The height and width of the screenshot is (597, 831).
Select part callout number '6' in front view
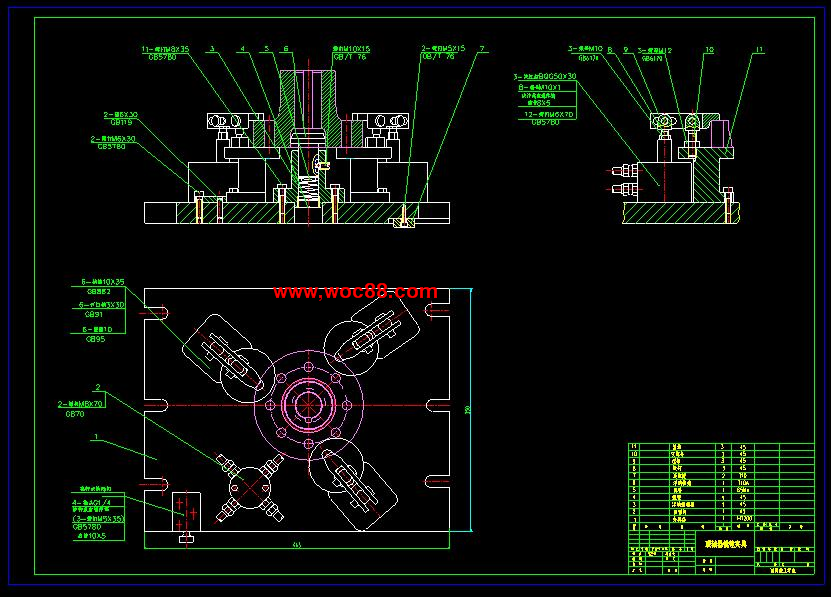click(286, 49)
